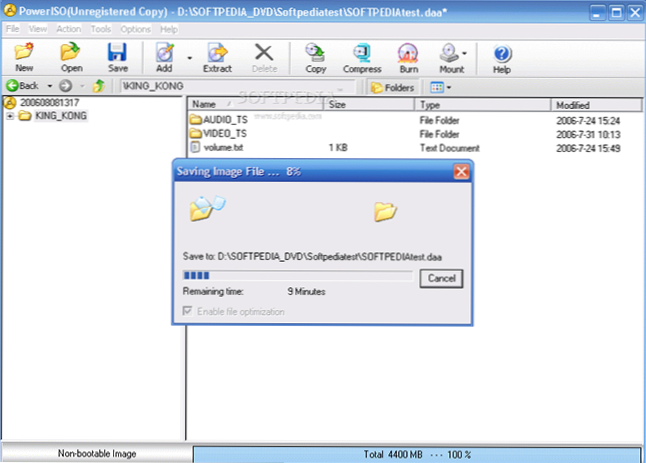The width and height of the screenshot is (646, 463).
Task: Open the View menu
Action: [37, 29]
